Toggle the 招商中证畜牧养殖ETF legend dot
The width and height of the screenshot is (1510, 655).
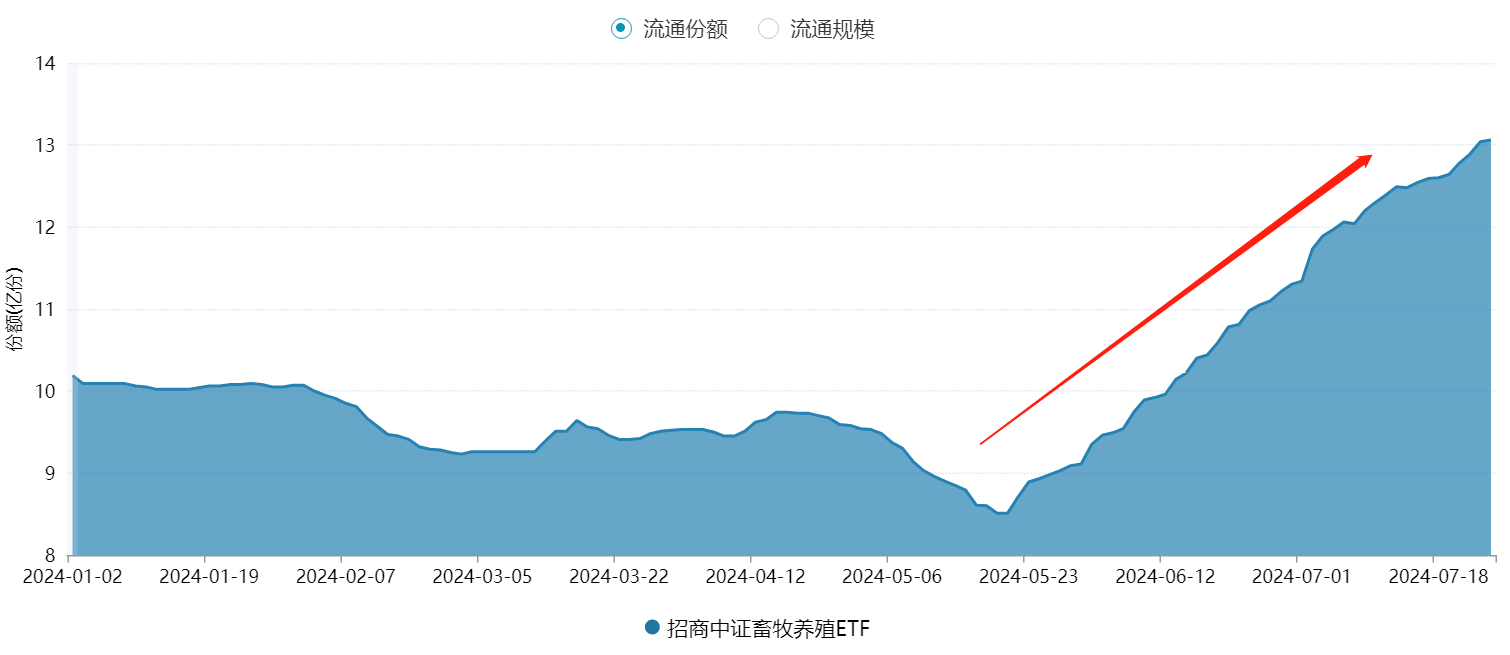(653, 627)
